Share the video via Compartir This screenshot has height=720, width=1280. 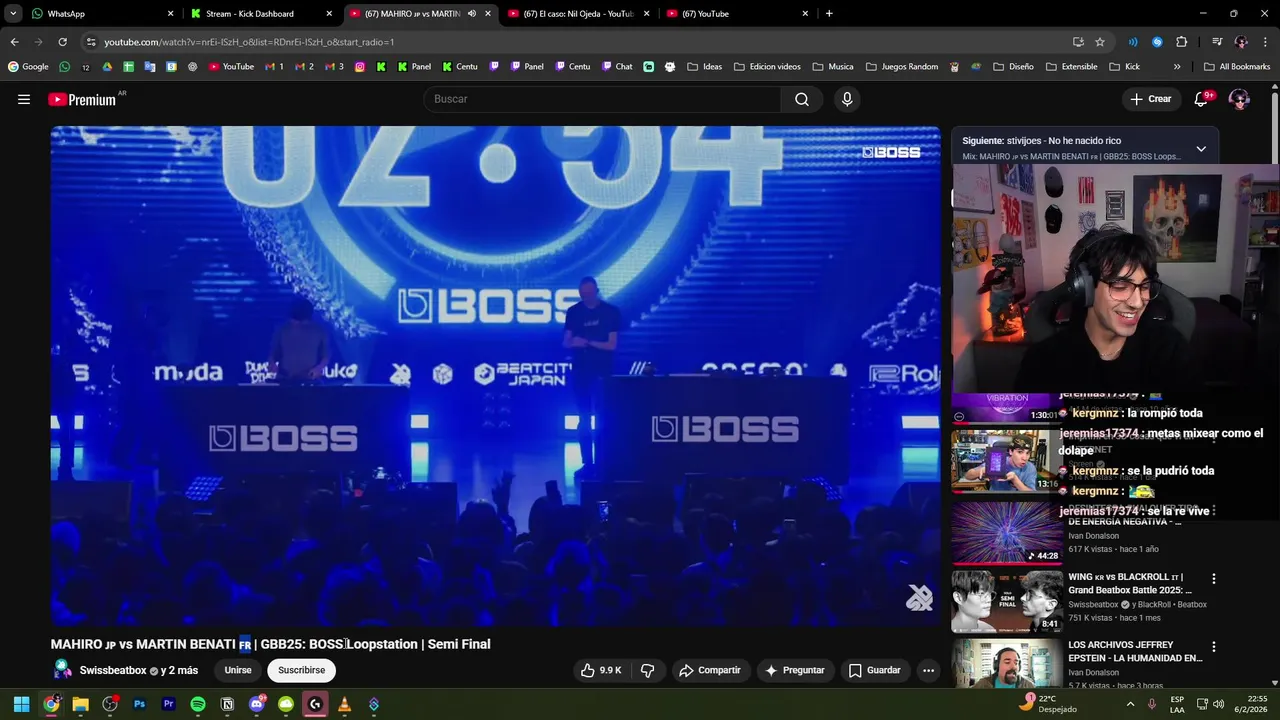click(x=710, y=670)
